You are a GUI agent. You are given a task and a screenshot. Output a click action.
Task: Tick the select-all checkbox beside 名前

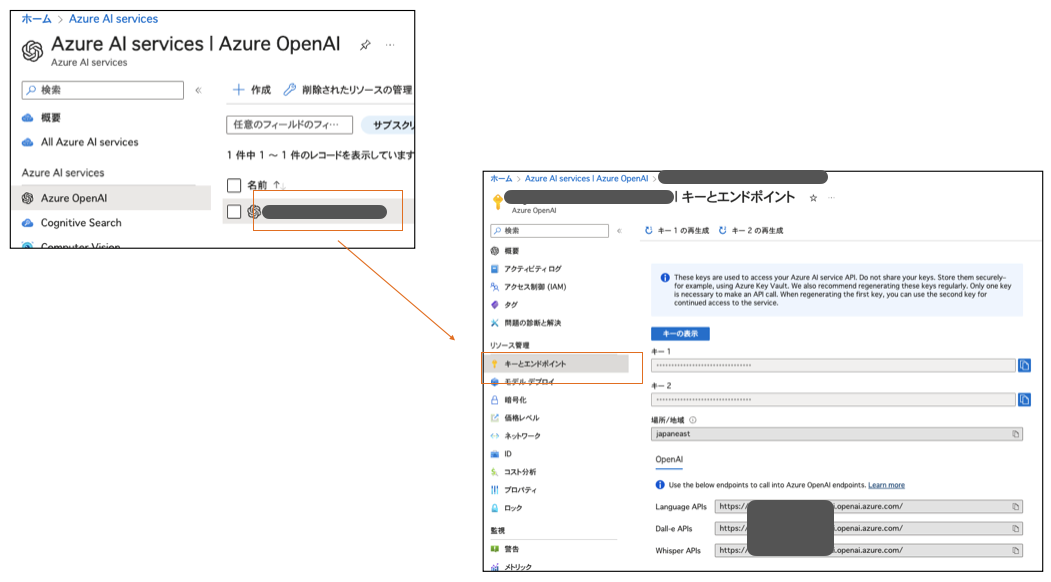coord(234,185)
